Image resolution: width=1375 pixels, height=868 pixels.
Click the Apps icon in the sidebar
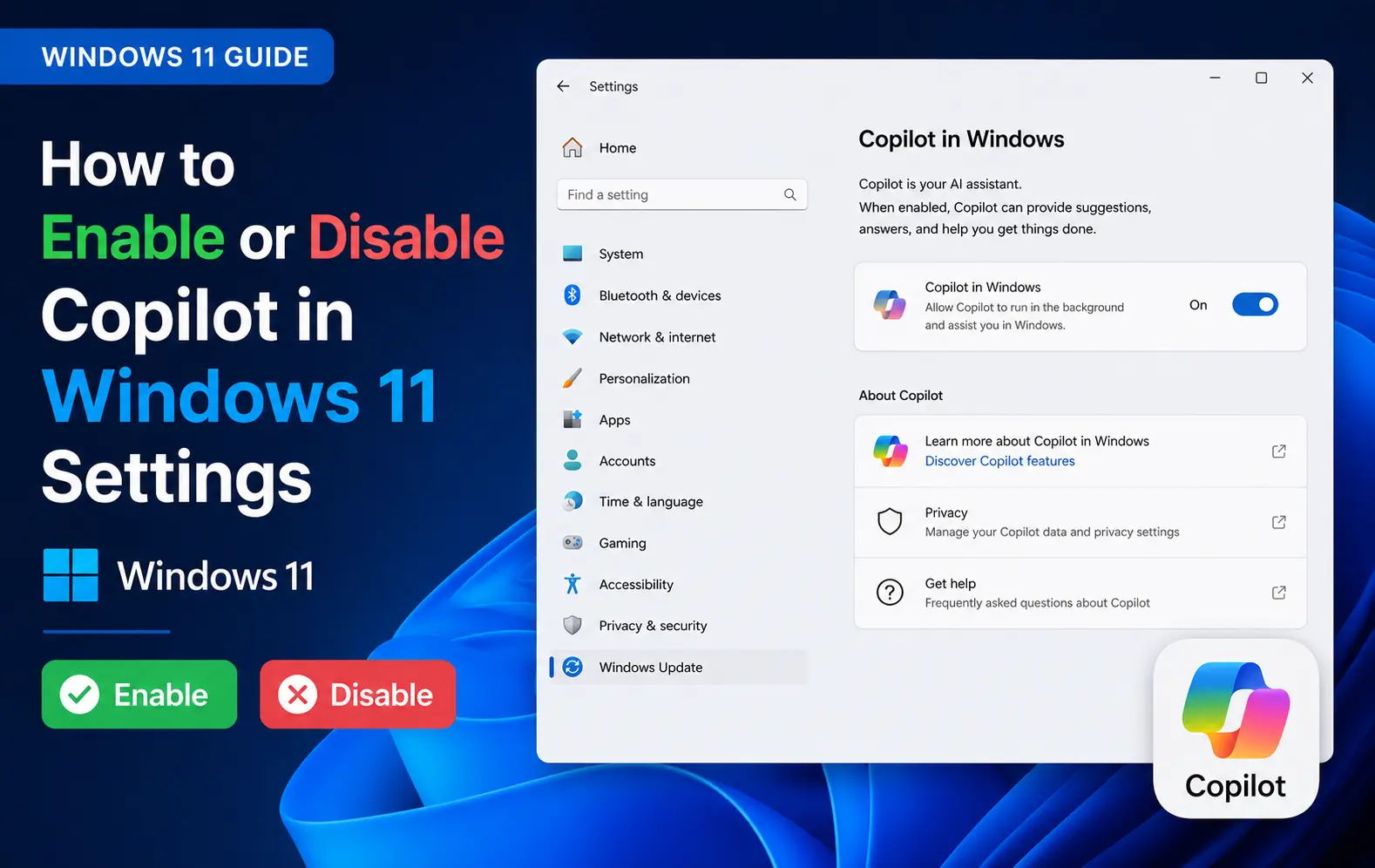coord(572,419)
